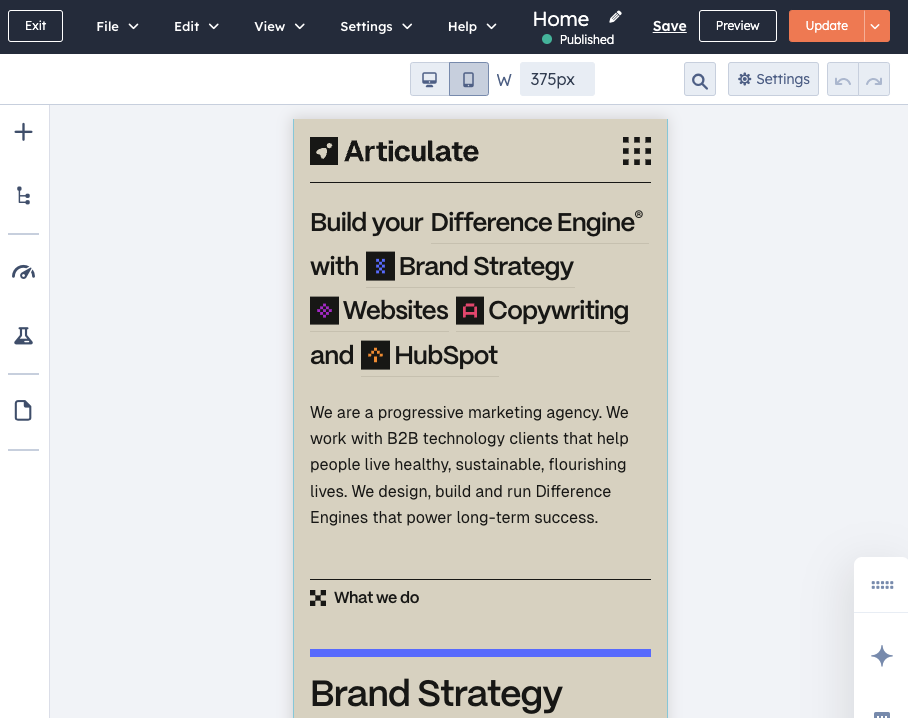Switch preview to desktop view

pos(428,78)
